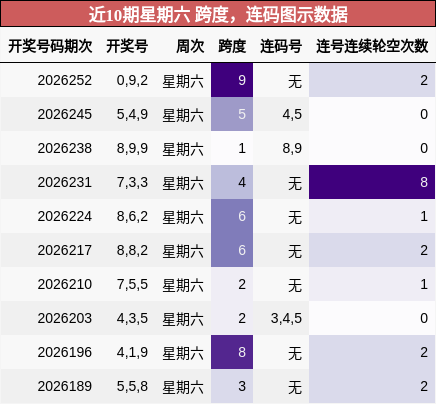Click the 连号连续轮空次数 column header
The image size is (436, 404).
(x=372, y=46)
